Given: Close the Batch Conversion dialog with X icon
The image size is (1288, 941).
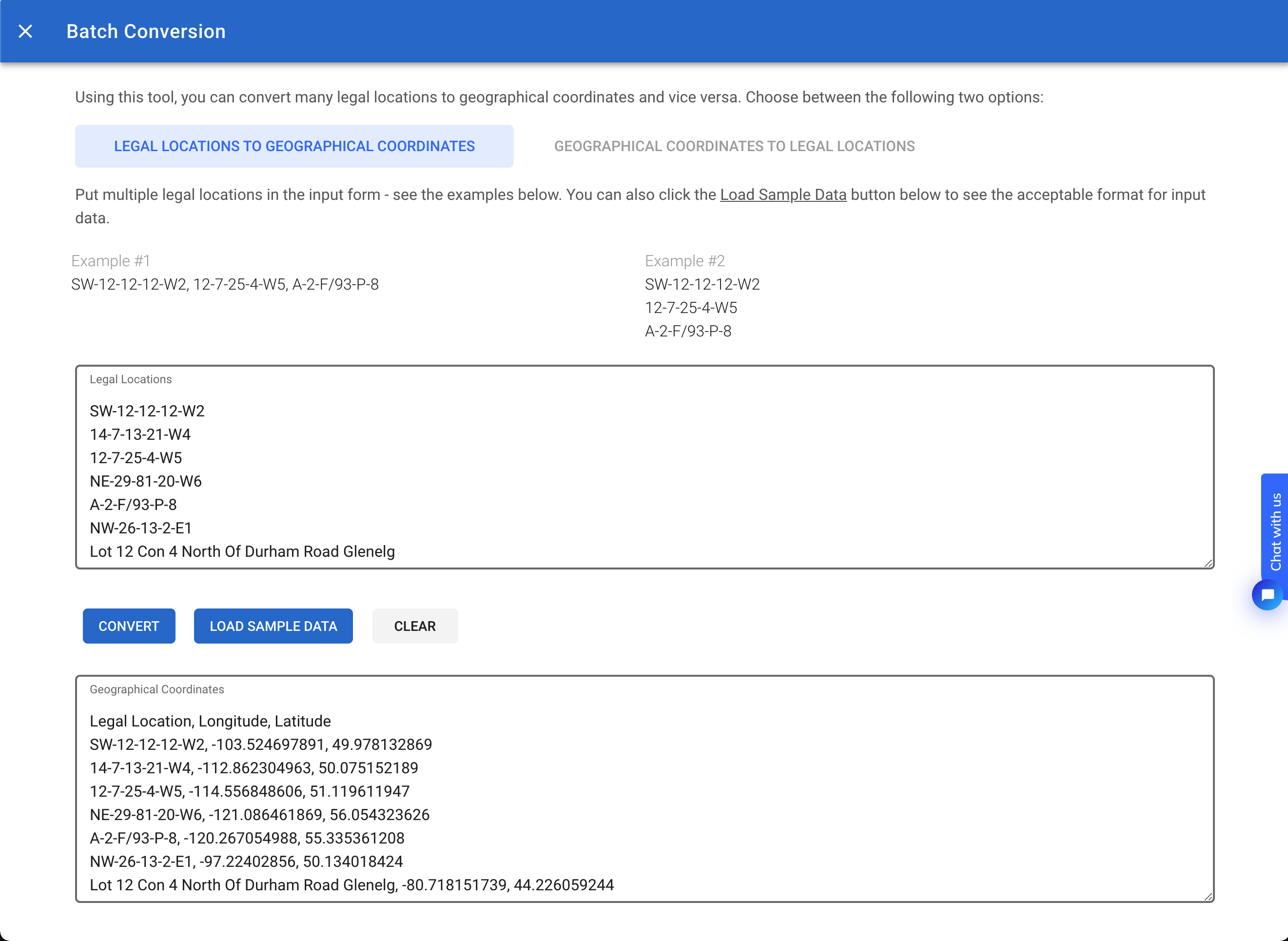Looking at the screenshot, I should coord(25,31).
